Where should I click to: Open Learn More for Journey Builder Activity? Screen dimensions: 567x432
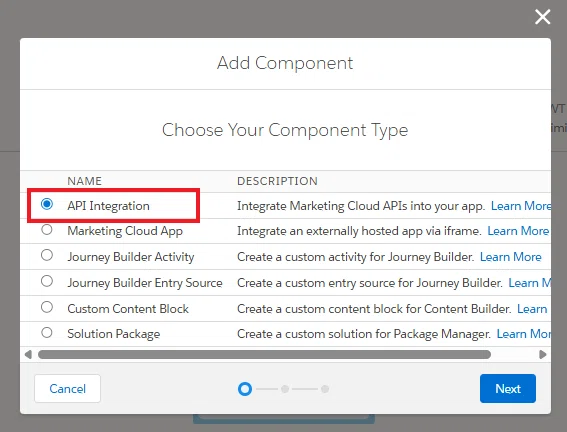[511, 257]
